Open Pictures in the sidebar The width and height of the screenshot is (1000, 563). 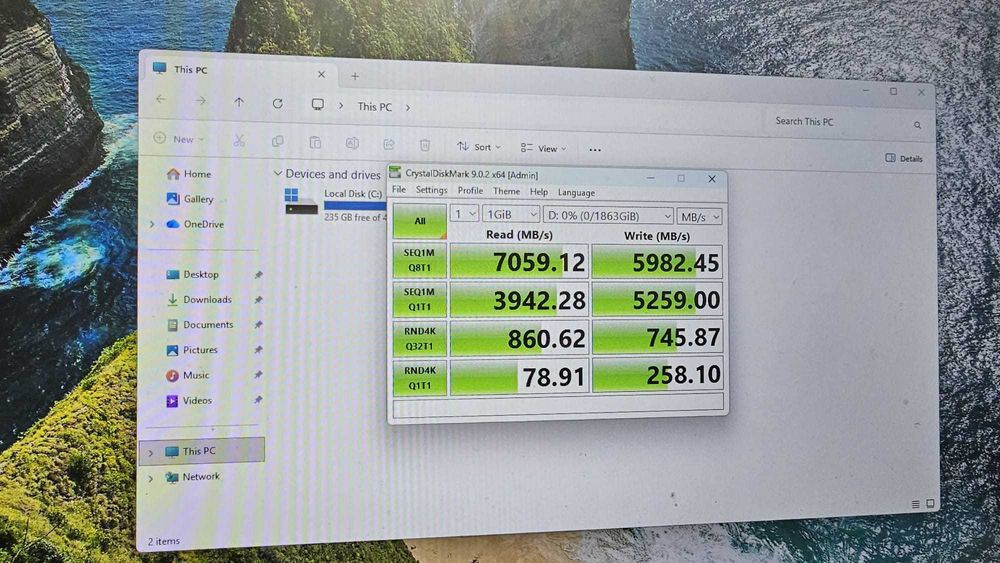[192, 350]
